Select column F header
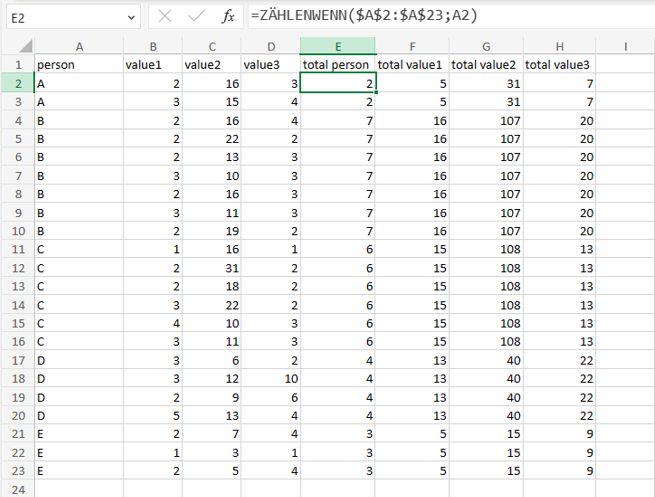 [412, 46]
